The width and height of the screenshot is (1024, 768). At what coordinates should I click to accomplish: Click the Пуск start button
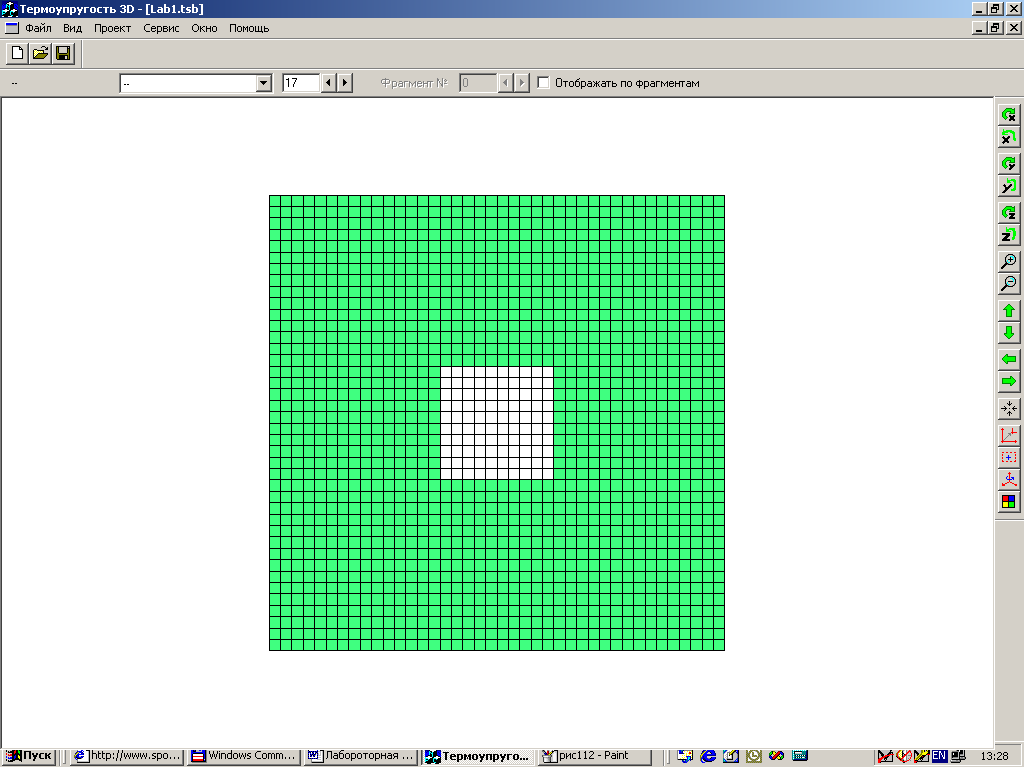29,756
